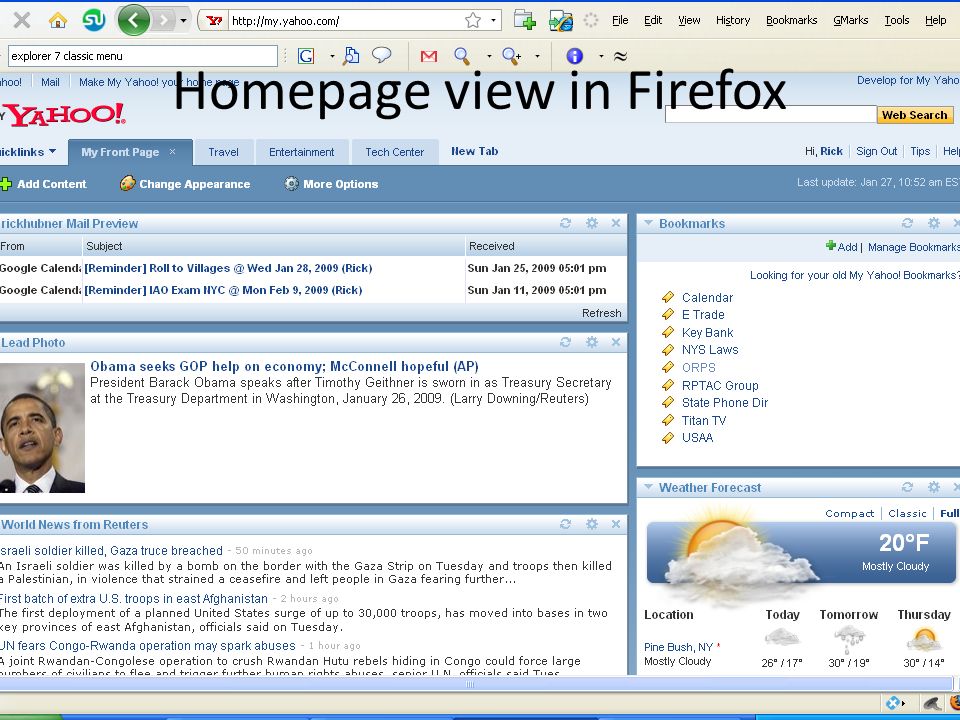Click the URL field showing my.yahoo.com
960x720 pixels.
point(345,21)
